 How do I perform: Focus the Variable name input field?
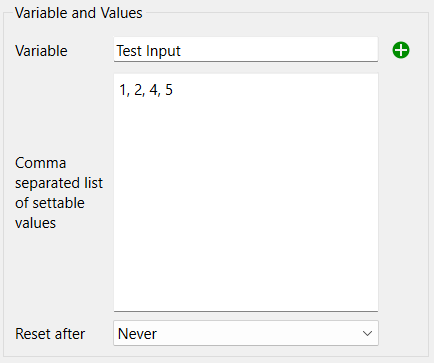pyautogui.click(x=246, y=49)
